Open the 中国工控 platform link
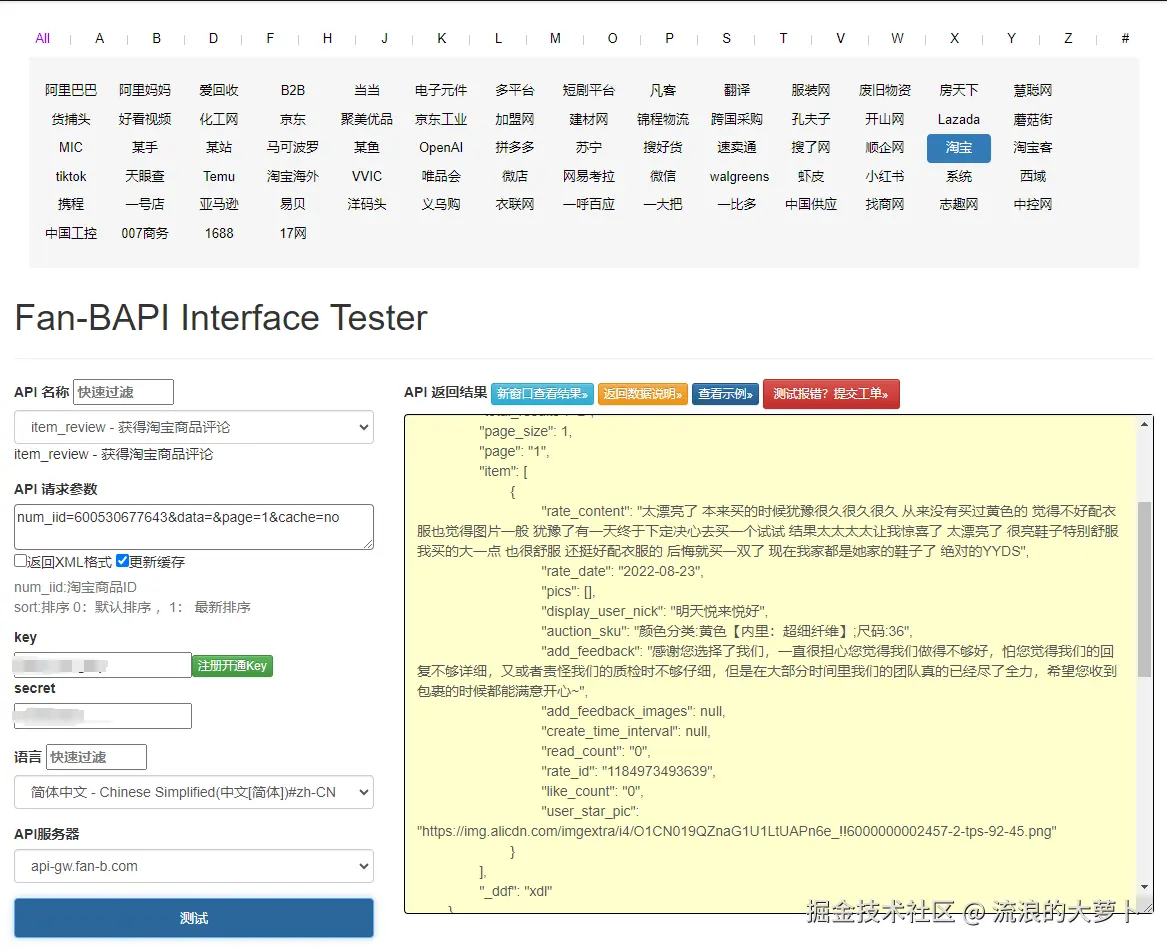 (x=71, y=233)
